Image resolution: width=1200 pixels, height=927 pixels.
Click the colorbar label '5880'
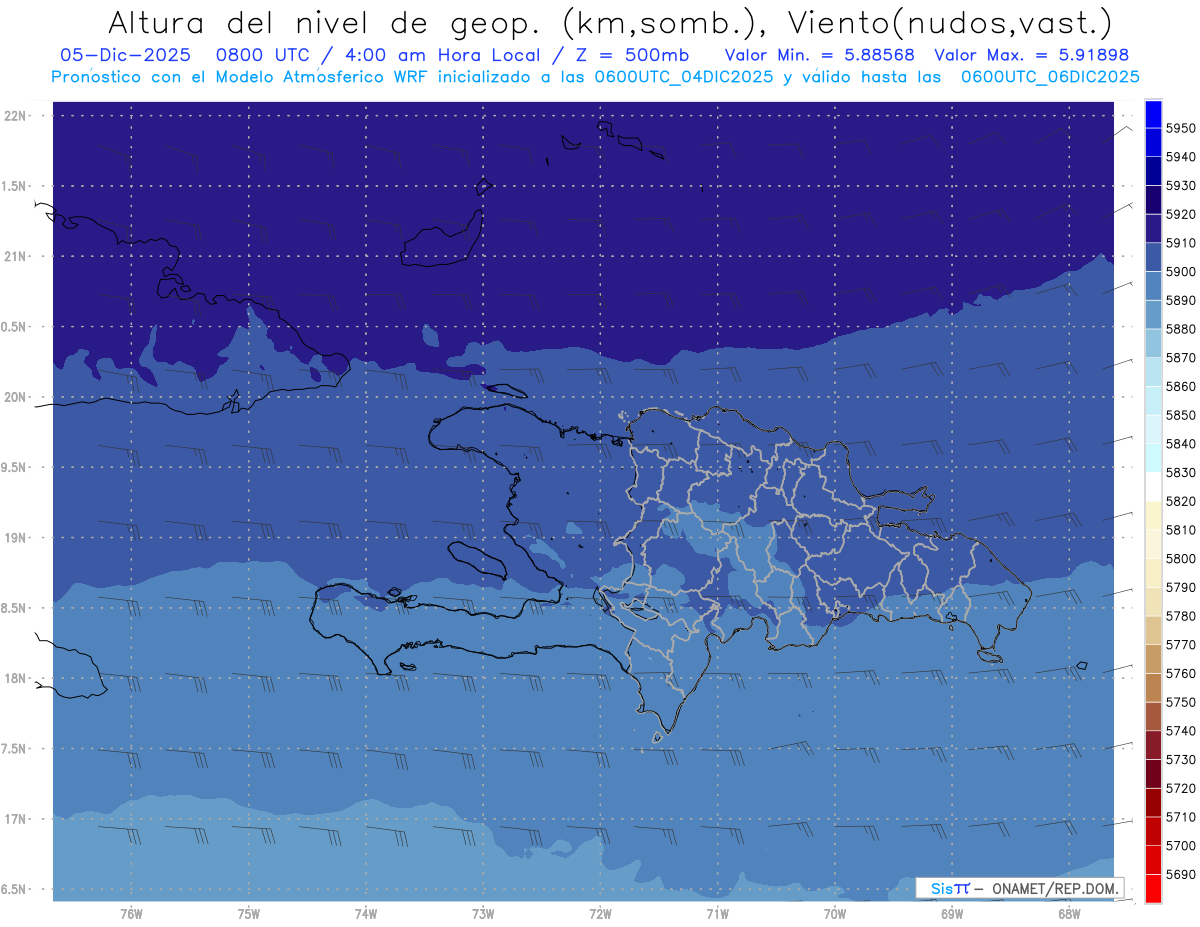point(1180,329)
